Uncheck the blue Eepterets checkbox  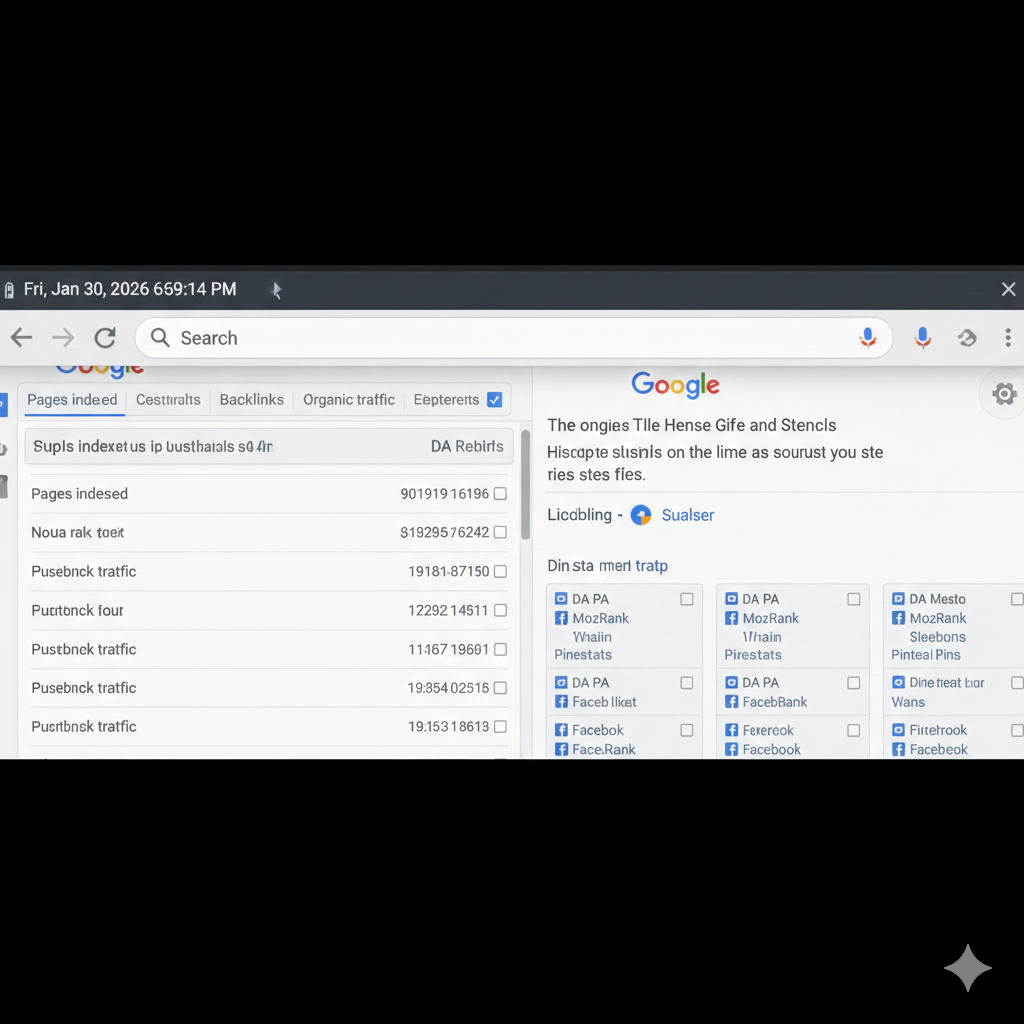click(494, 399)
